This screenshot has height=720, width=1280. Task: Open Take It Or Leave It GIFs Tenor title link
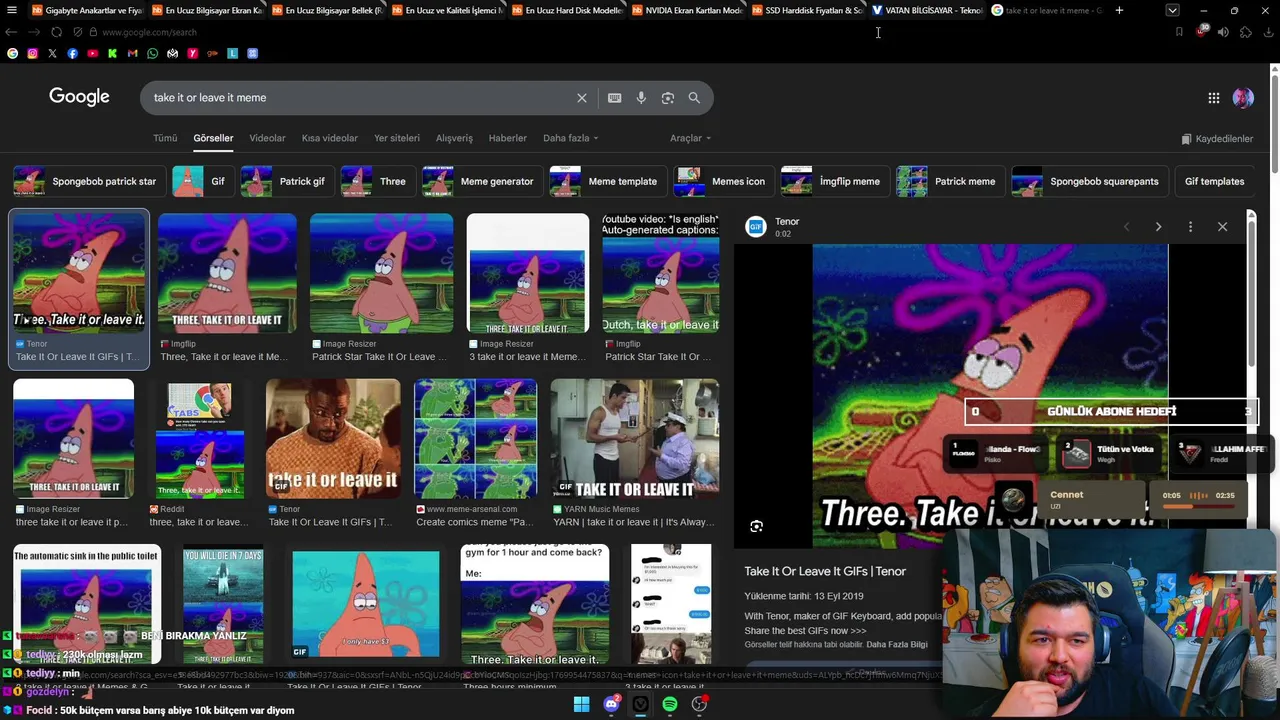pyautogui.click(x=825, y=571)
